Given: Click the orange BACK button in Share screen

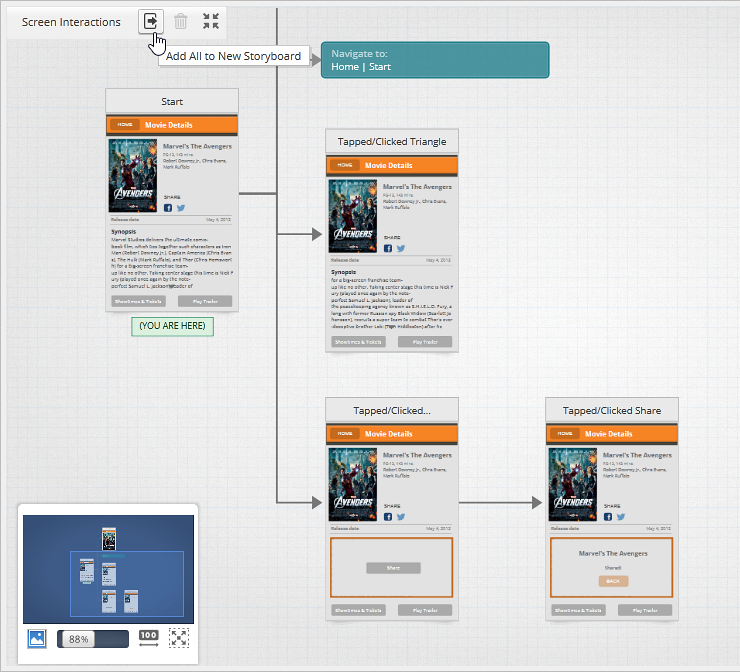Looking at the screenshot, I should [613, 581].
